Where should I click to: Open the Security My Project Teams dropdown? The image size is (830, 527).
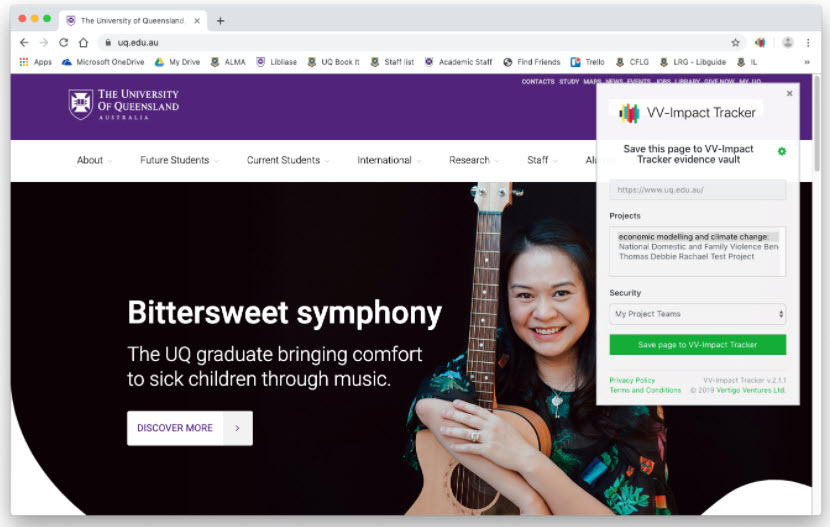point(697,314)
